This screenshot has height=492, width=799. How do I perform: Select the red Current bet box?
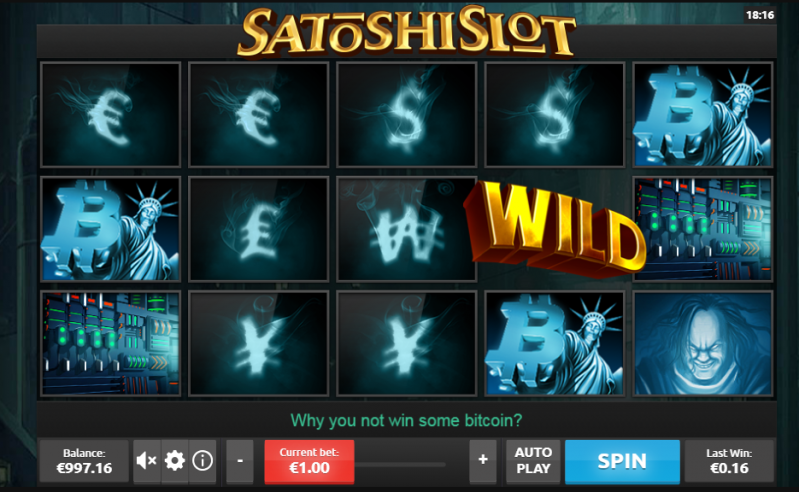(309, 461)
